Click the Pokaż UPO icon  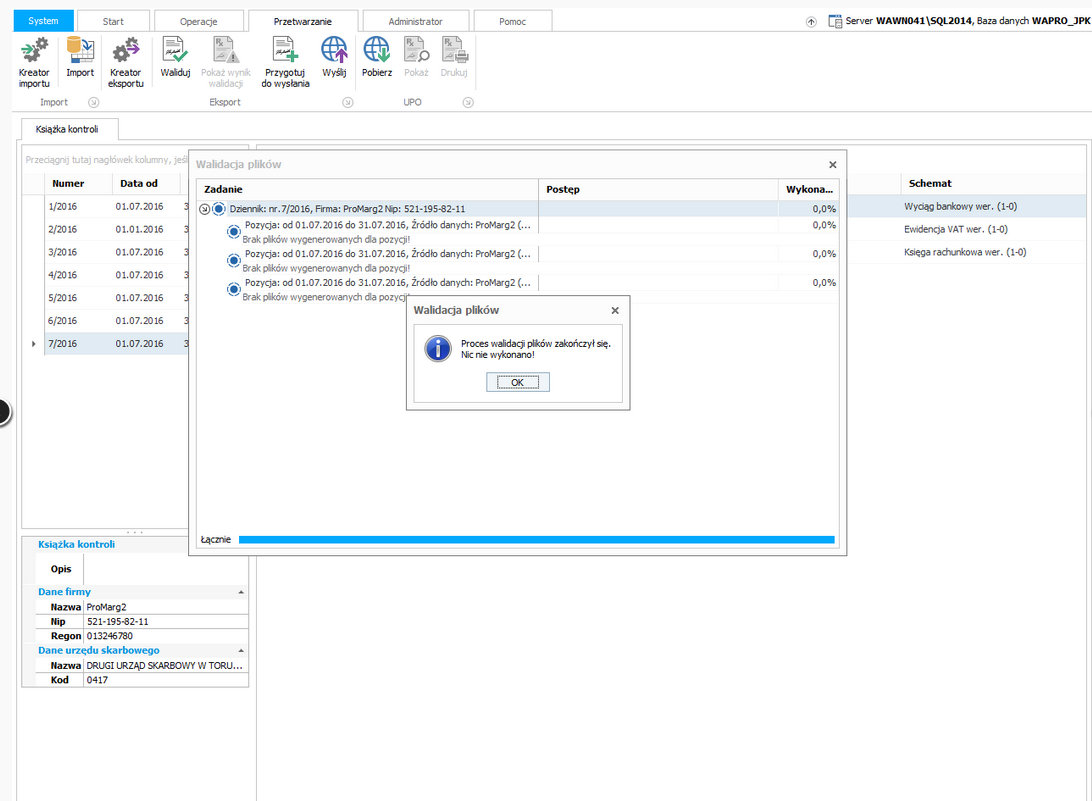(416, 57)
